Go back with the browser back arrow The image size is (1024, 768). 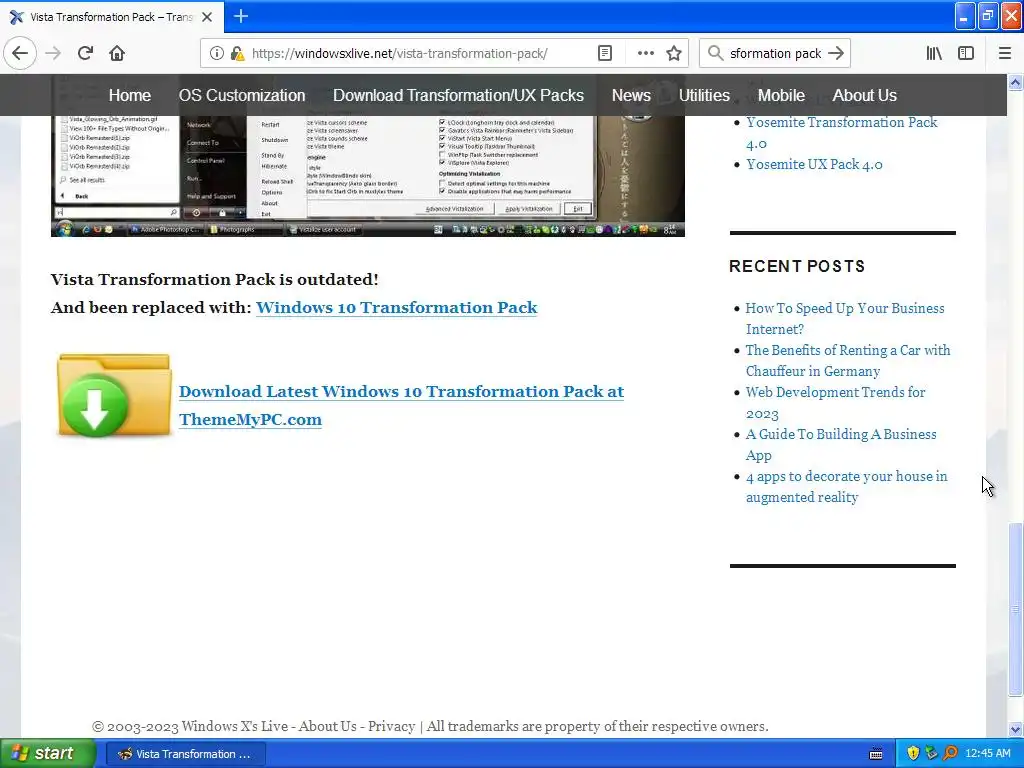pos(20,53)
